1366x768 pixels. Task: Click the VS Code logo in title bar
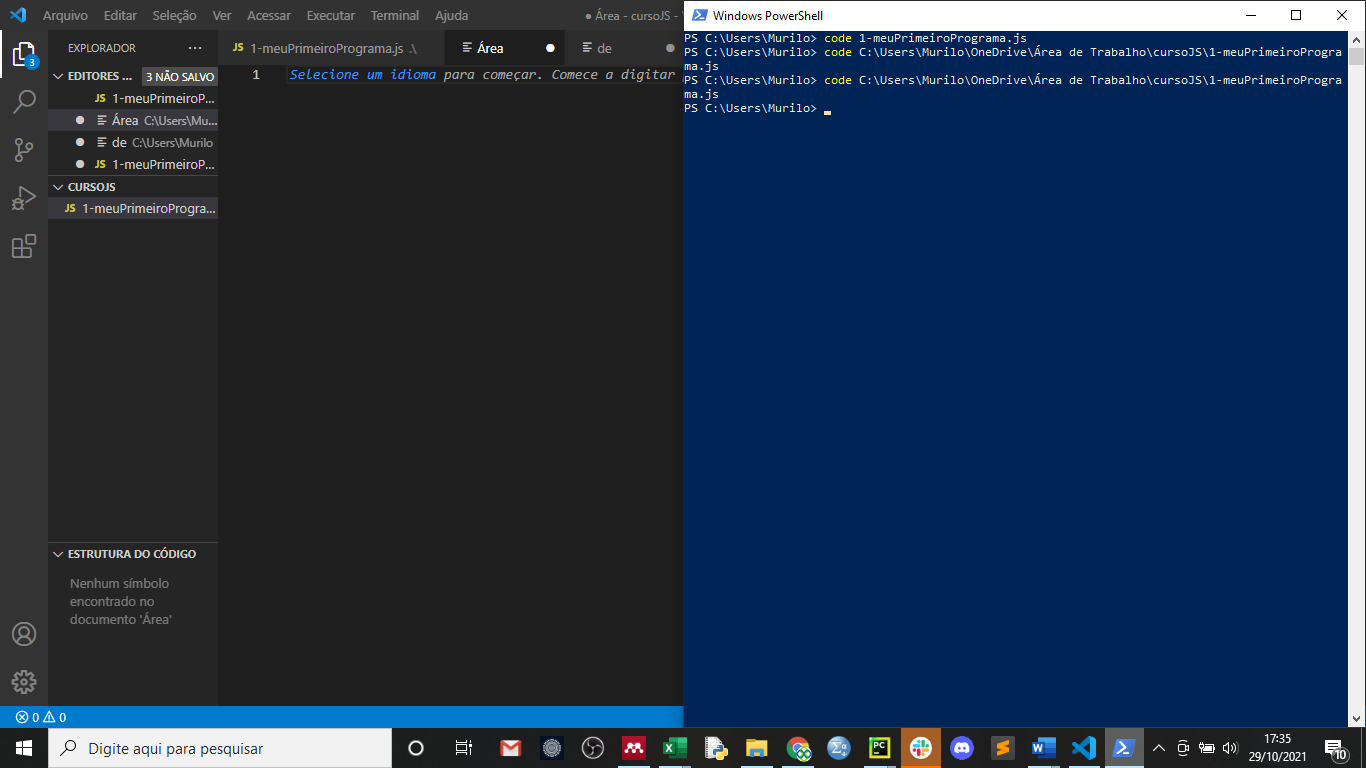(18, 15)
